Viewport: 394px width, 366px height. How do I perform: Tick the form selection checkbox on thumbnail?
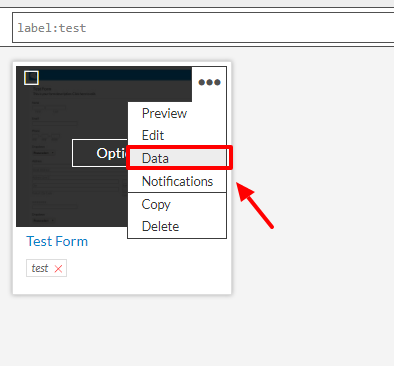pyautogui.click(x=32, y=78)
